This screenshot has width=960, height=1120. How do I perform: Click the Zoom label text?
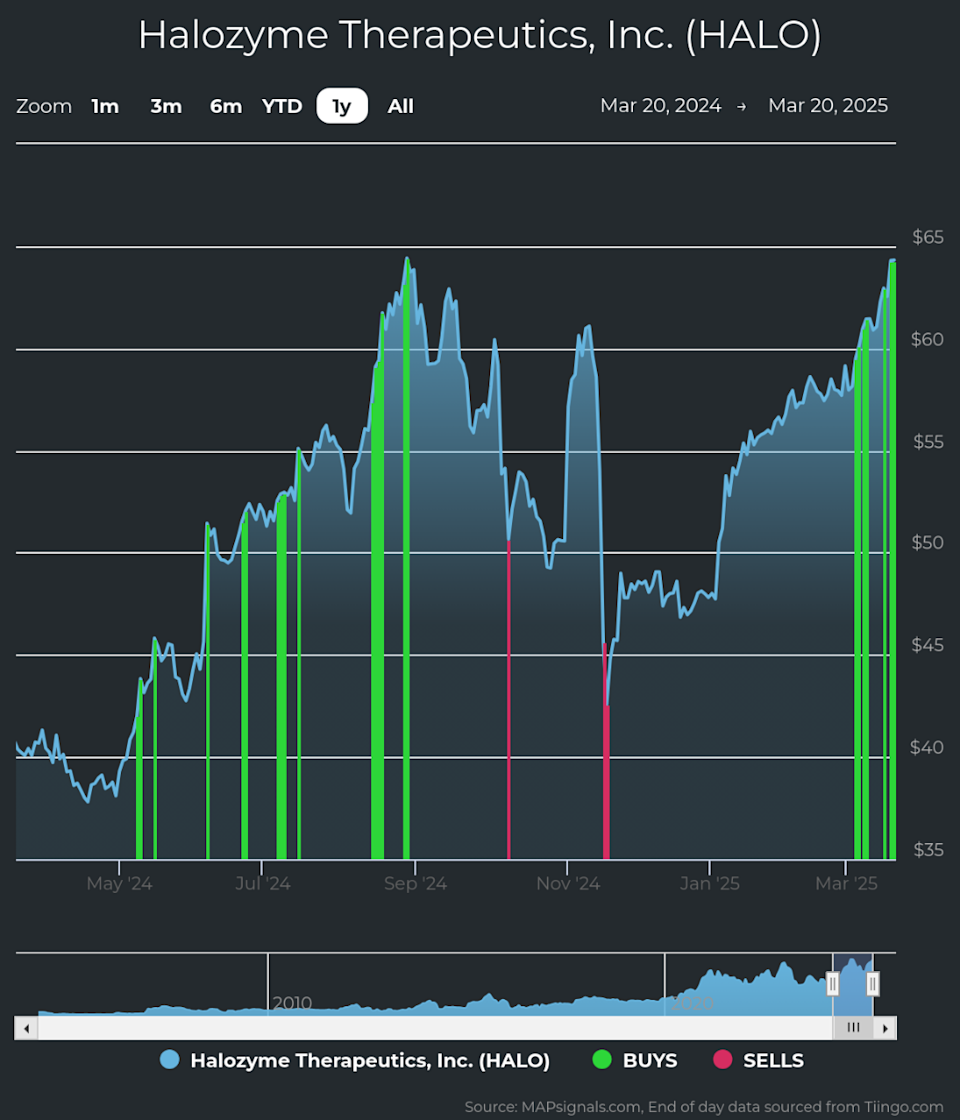pos(44,106)
